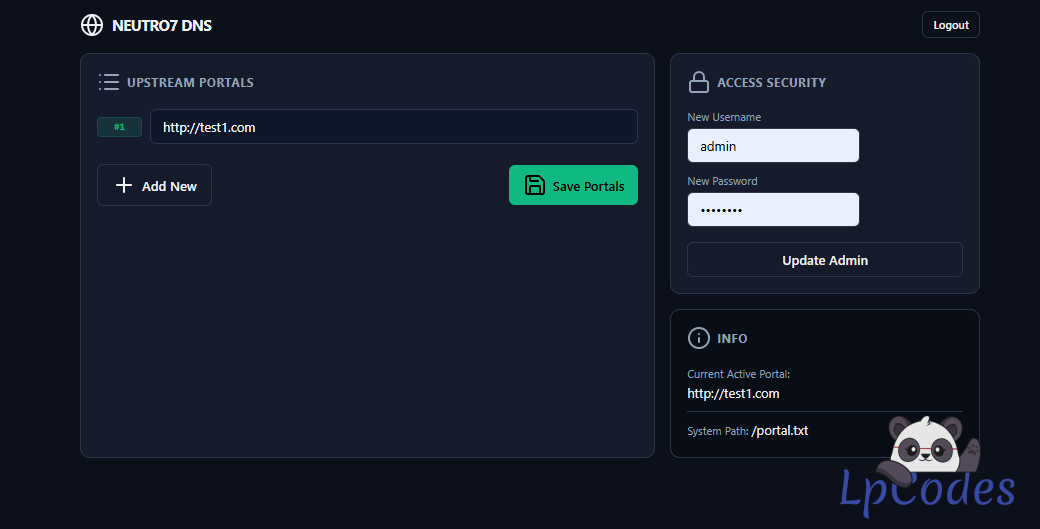
Task: Click the LpCodes watermark text
Action: pos(926,490)
